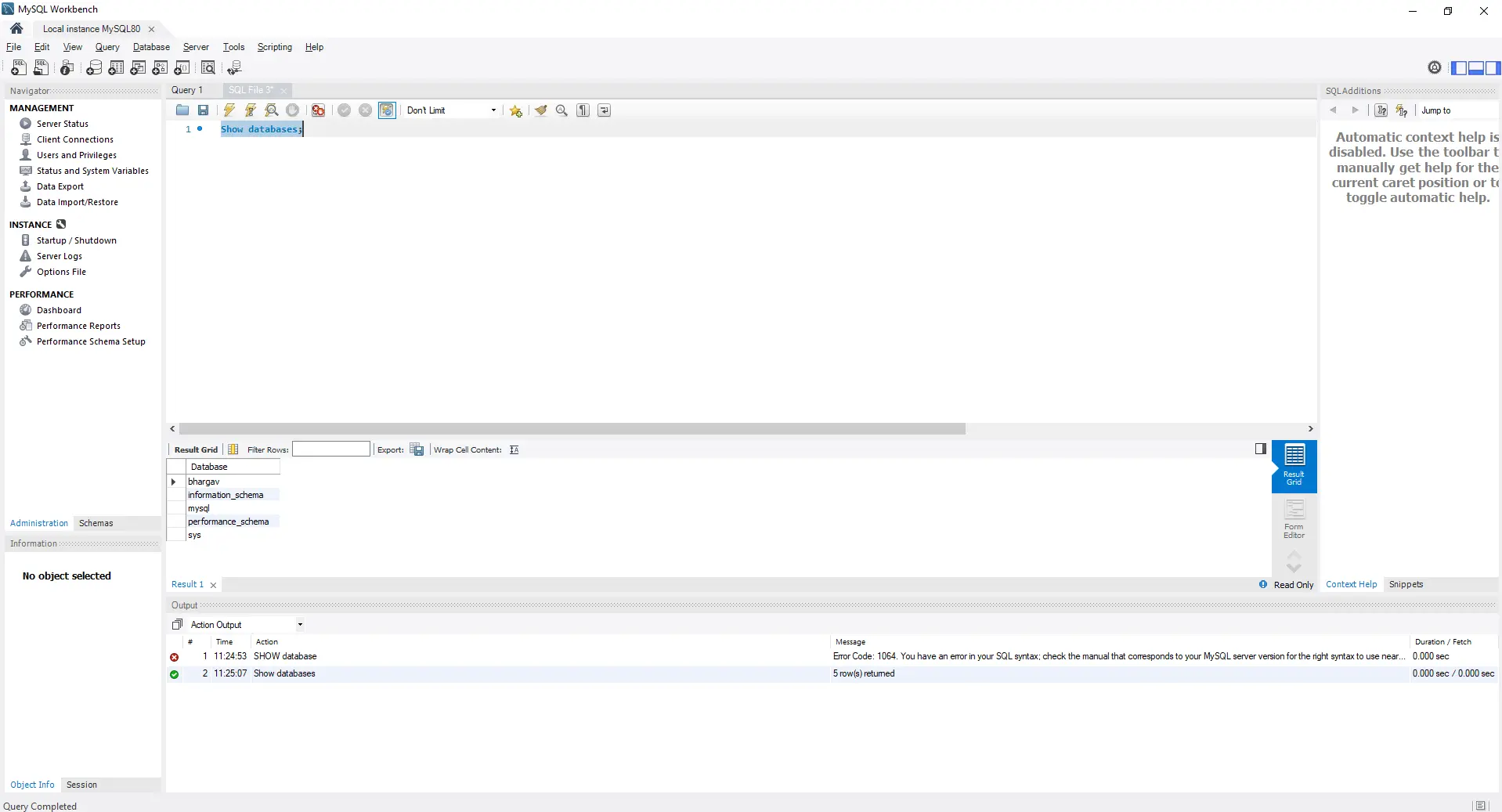Open the Explain Current Statement magnifier icon

(x=271, y=110)
